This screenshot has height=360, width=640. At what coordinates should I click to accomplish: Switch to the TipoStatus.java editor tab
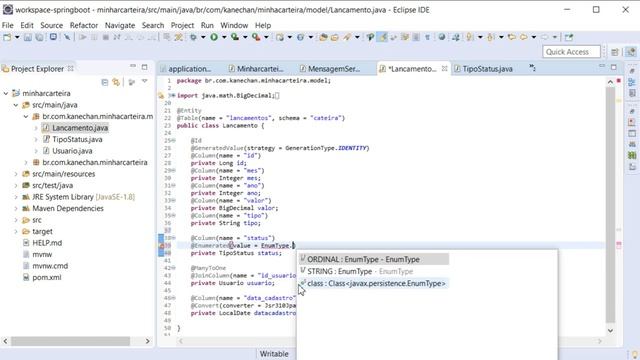[483, 69]
